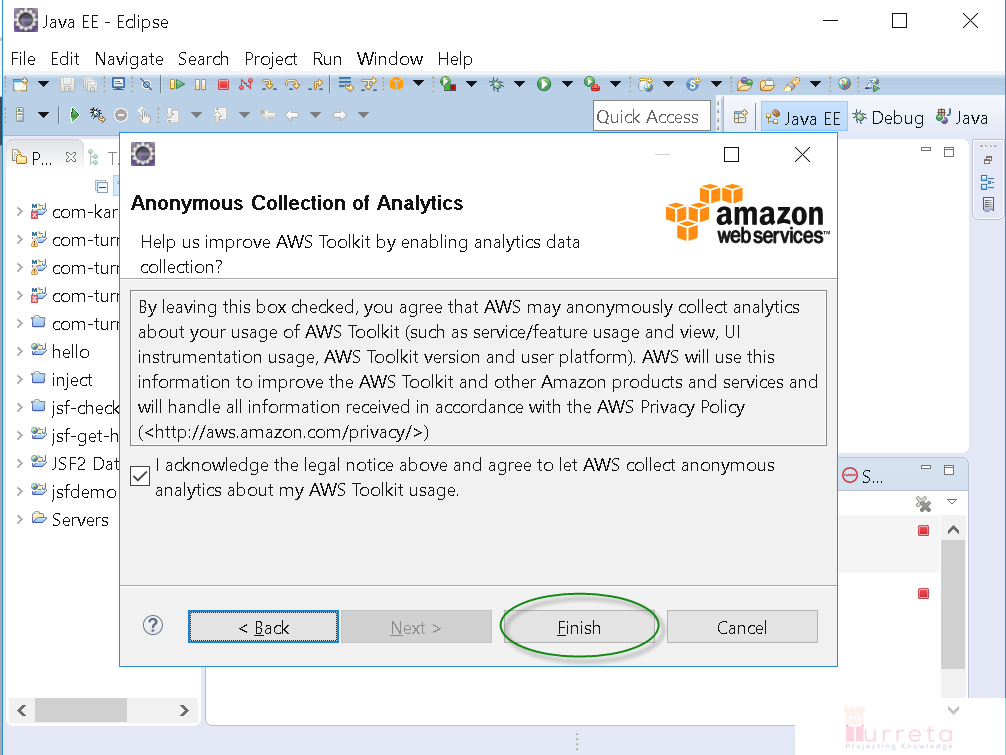Viewport: 1006px width, 755px height.
Task: Click the Step Over icon
Action: click(x=292, y=84)
